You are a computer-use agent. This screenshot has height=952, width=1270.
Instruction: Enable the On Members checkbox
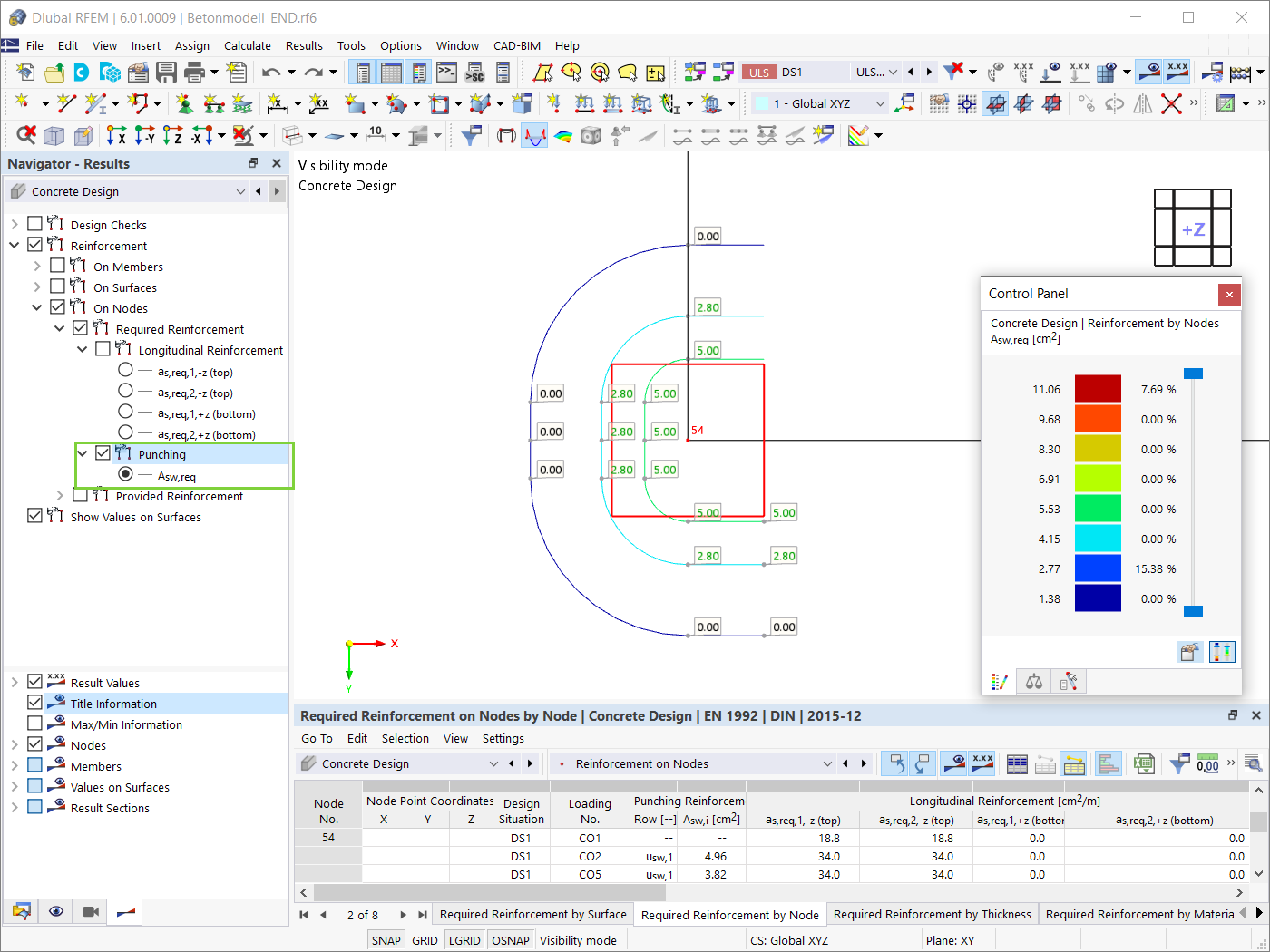(57, 266)
